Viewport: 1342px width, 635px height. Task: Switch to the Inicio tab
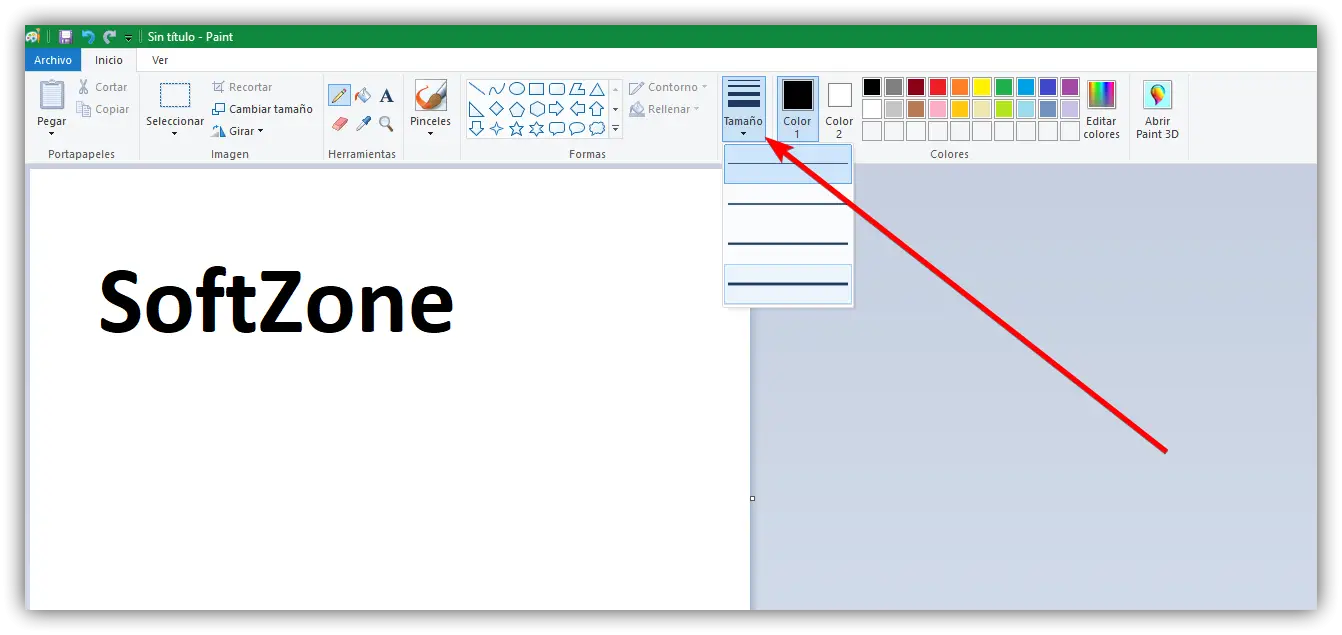coord(109,60)
